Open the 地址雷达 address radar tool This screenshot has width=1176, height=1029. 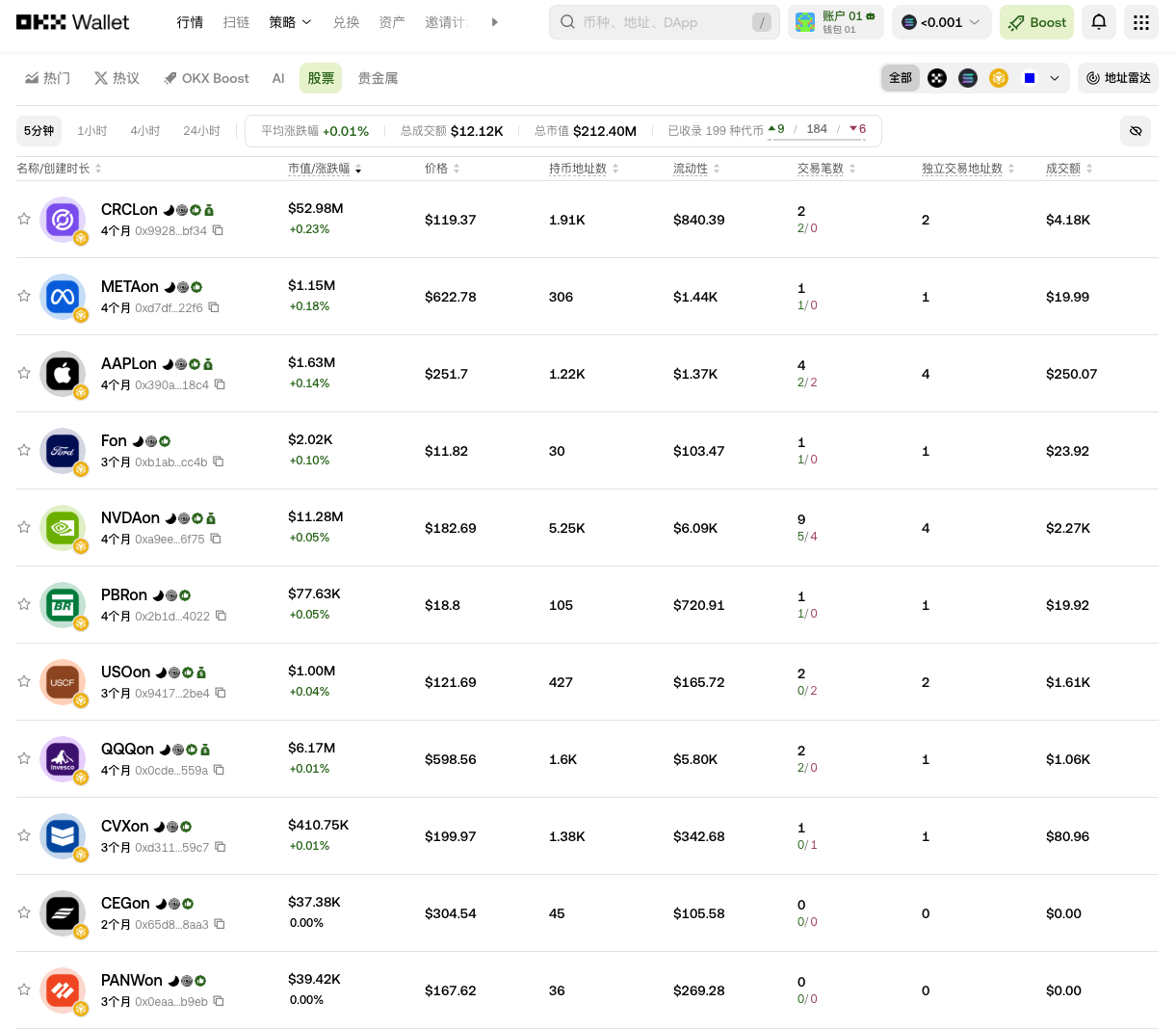click(x=1117, y=78)
